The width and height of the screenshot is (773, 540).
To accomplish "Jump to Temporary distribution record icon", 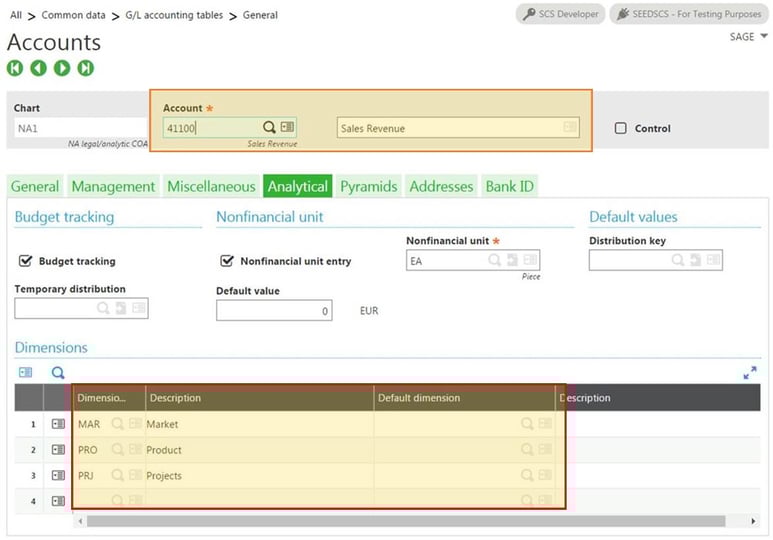I will tap(121, 308).
